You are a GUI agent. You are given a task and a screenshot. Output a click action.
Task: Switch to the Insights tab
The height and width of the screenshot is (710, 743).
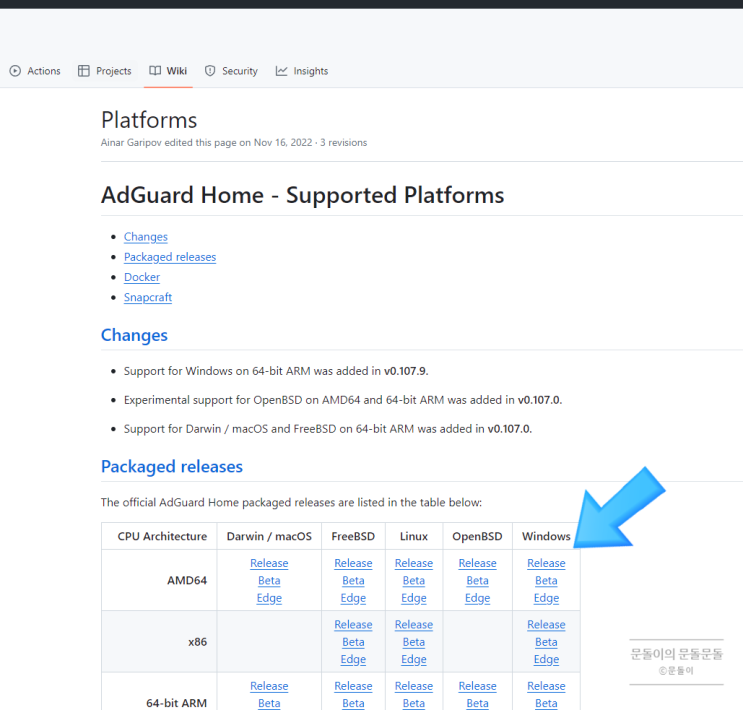[x=310, y=71]
